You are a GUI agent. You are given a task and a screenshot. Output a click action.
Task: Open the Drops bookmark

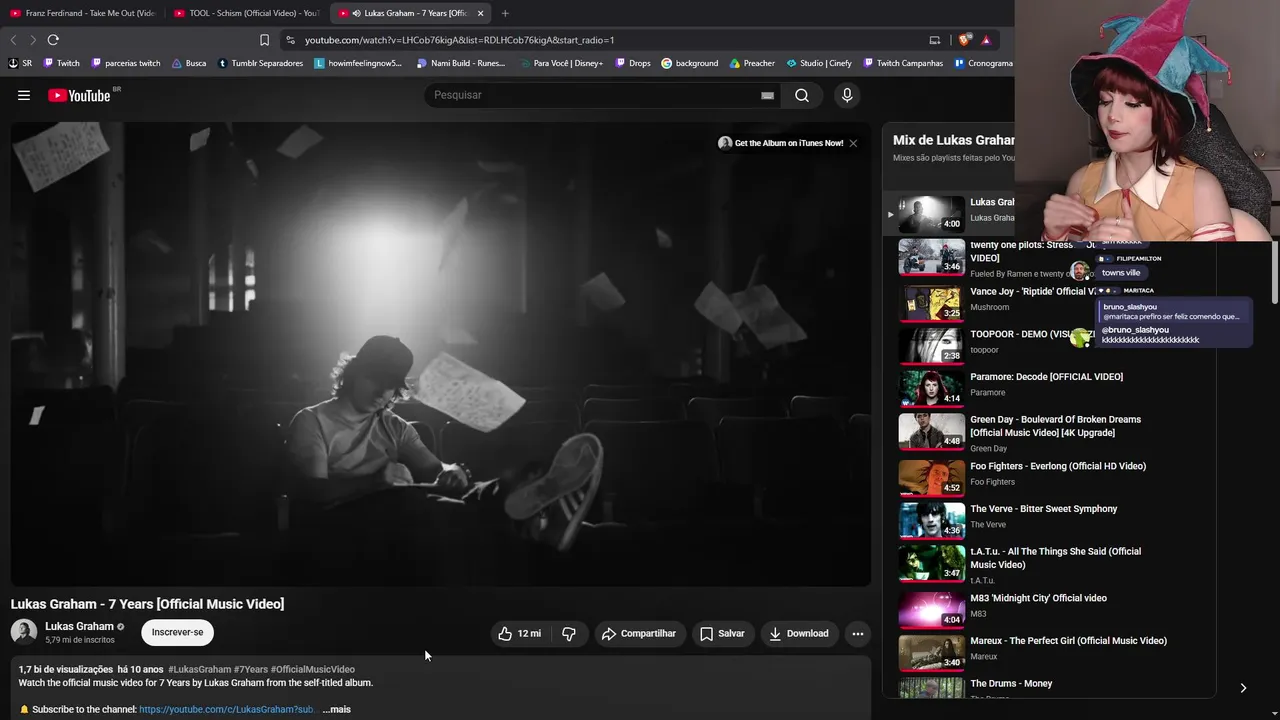pos(632,63)
